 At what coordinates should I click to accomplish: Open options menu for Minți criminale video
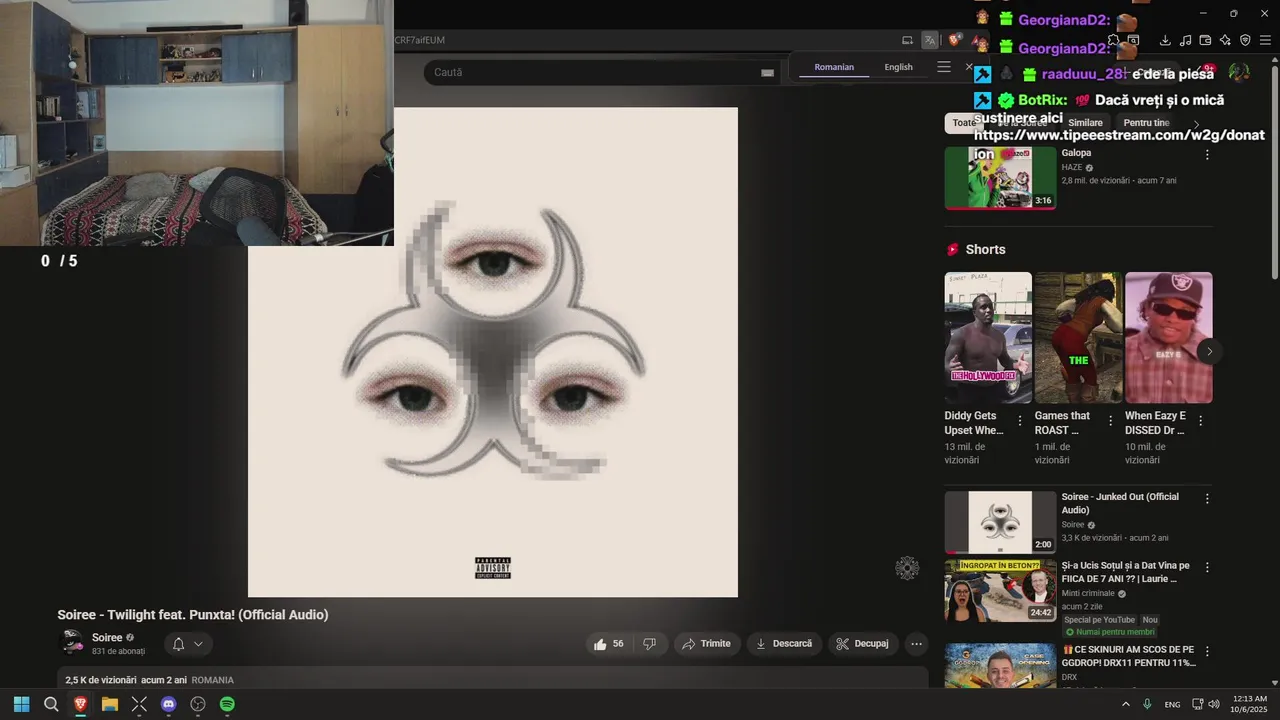tap(1207, 567)
